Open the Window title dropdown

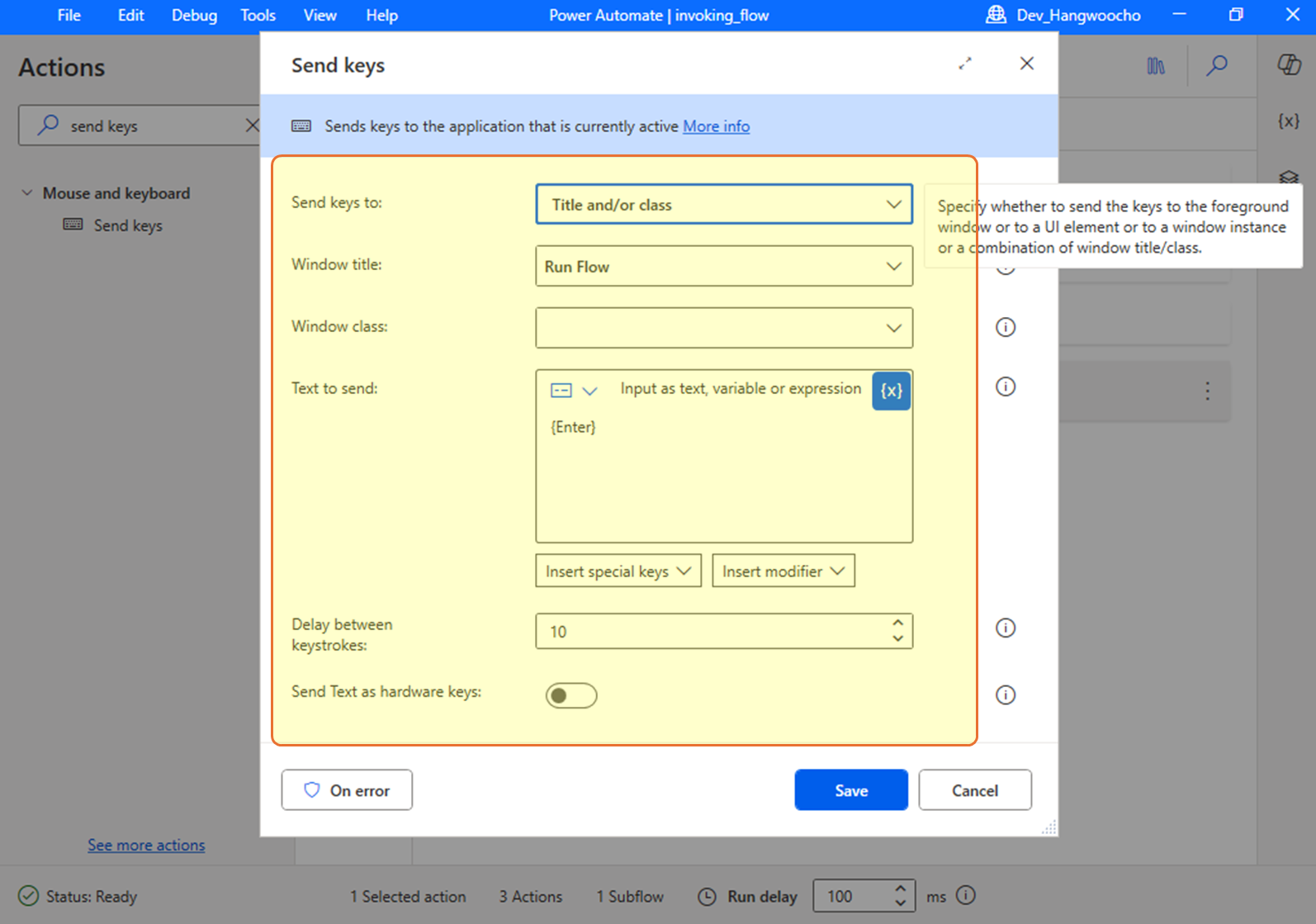724,266
